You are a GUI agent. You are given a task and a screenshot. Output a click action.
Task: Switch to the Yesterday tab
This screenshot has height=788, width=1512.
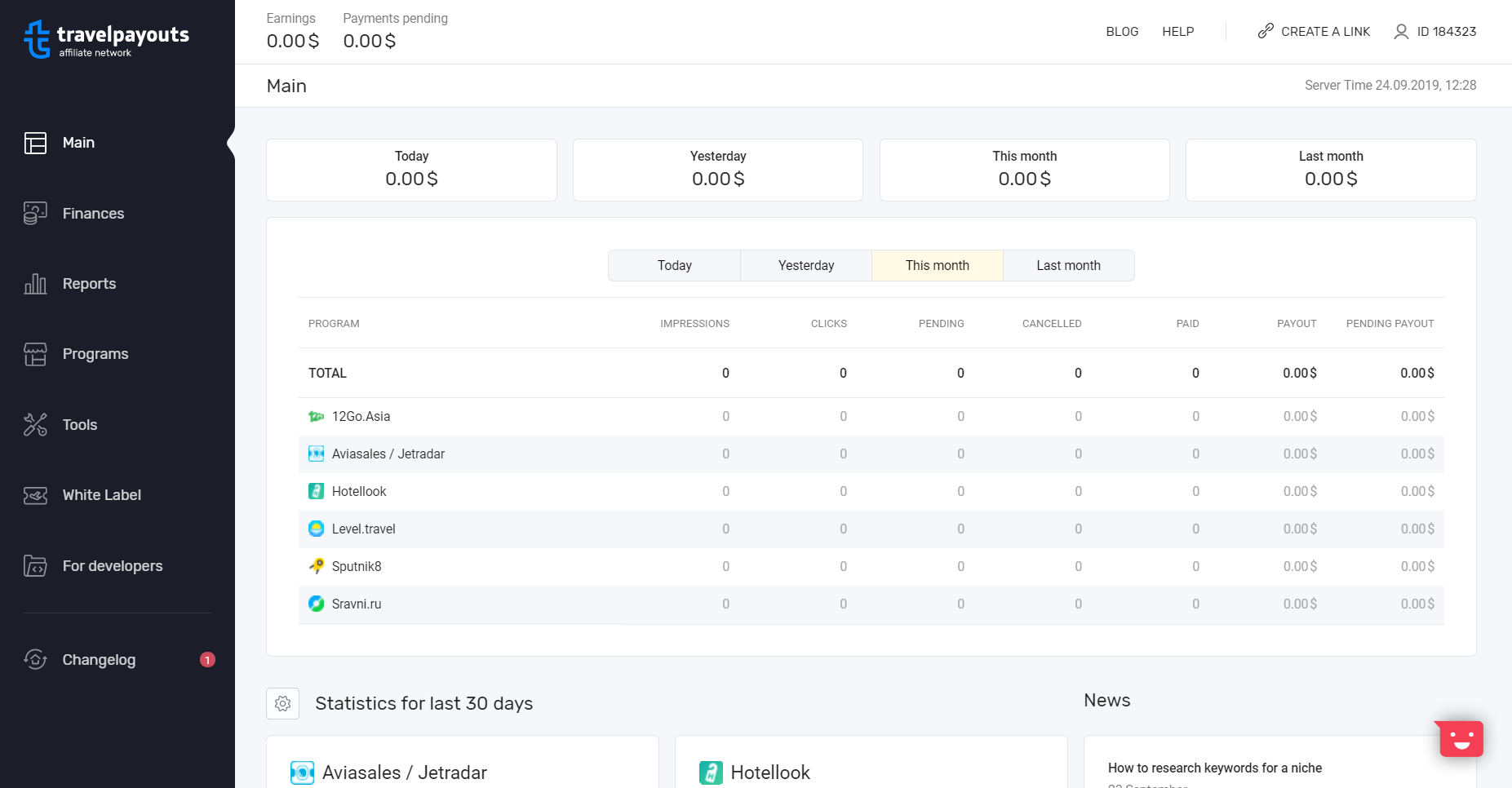[806, 266]
